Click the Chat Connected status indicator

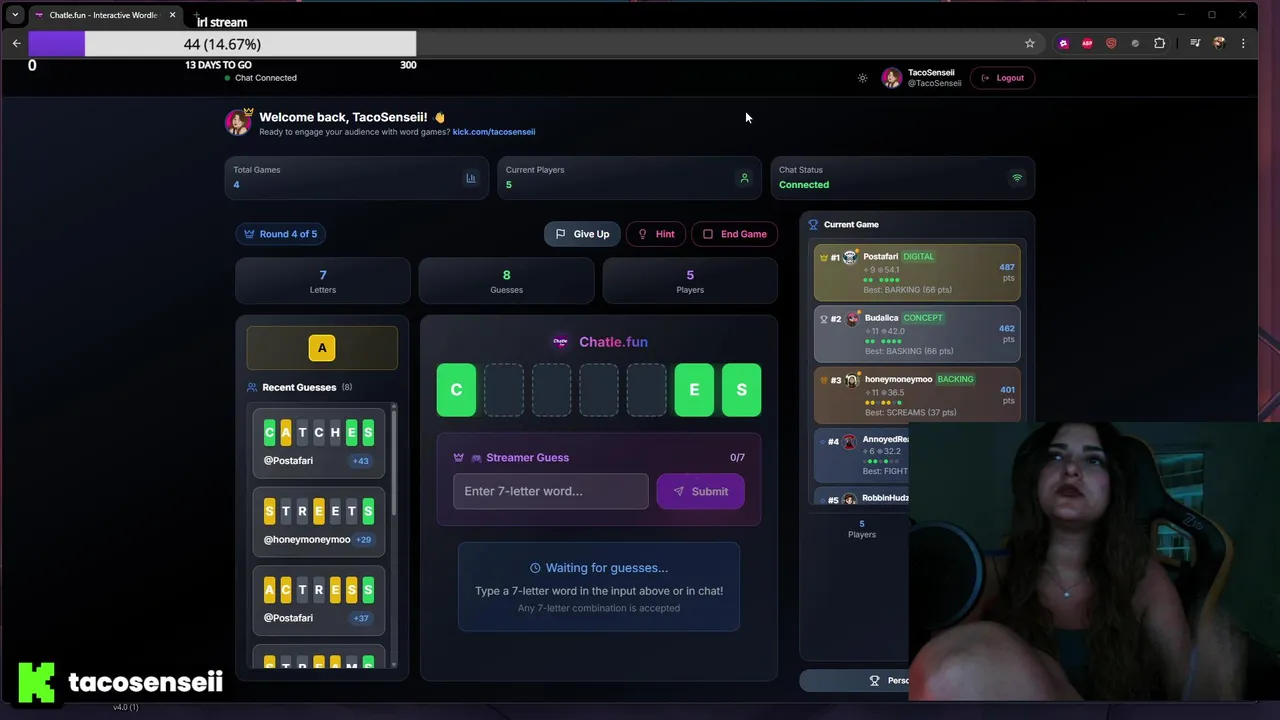pyautogui.click(x=260, y=78)
